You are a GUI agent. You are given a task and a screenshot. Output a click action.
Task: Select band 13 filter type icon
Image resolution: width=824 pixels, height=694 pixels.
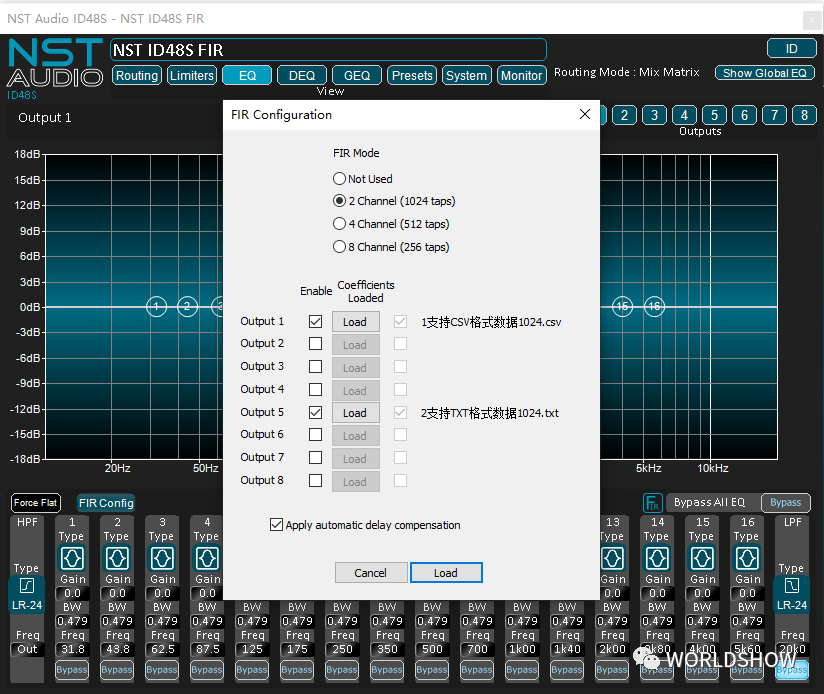tap(612, 558)
